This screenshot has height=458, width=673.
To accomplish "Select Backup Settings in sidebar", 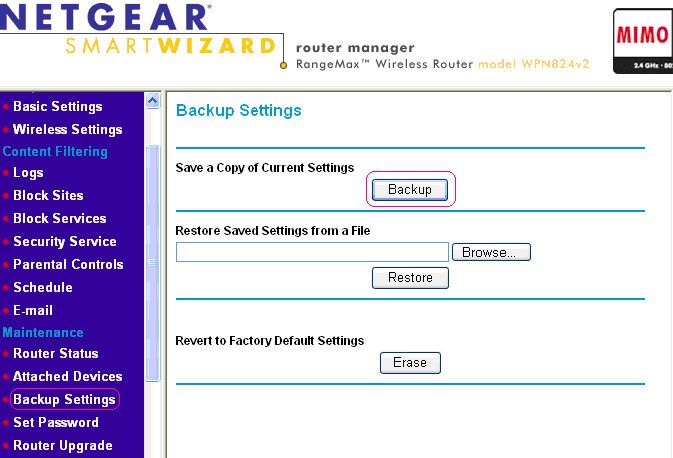I will pyautogui.click(x=64, y=400).
